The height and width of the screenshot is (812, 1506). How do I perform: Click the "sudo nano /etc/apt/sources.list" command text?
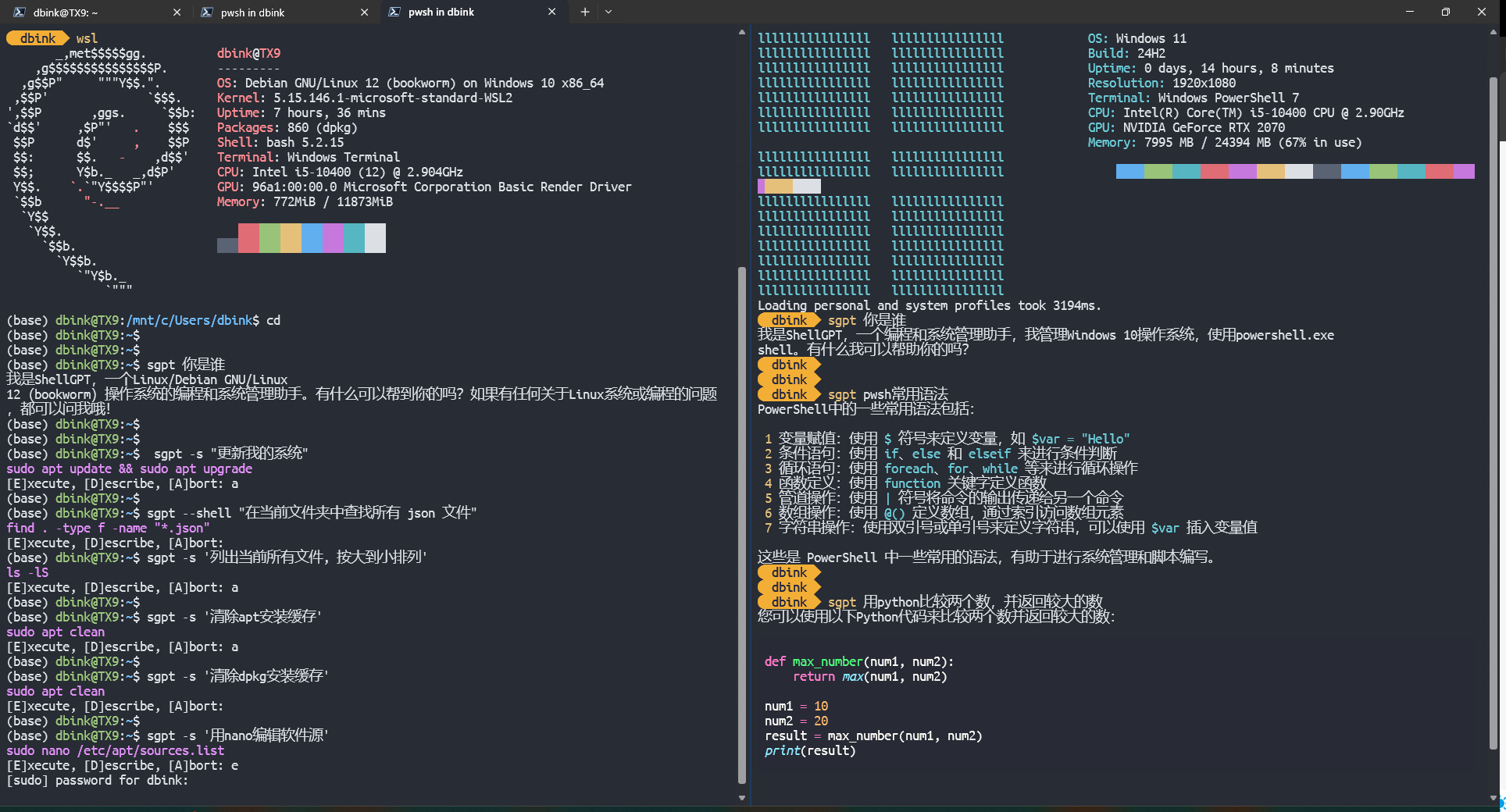tap(116, 750)
